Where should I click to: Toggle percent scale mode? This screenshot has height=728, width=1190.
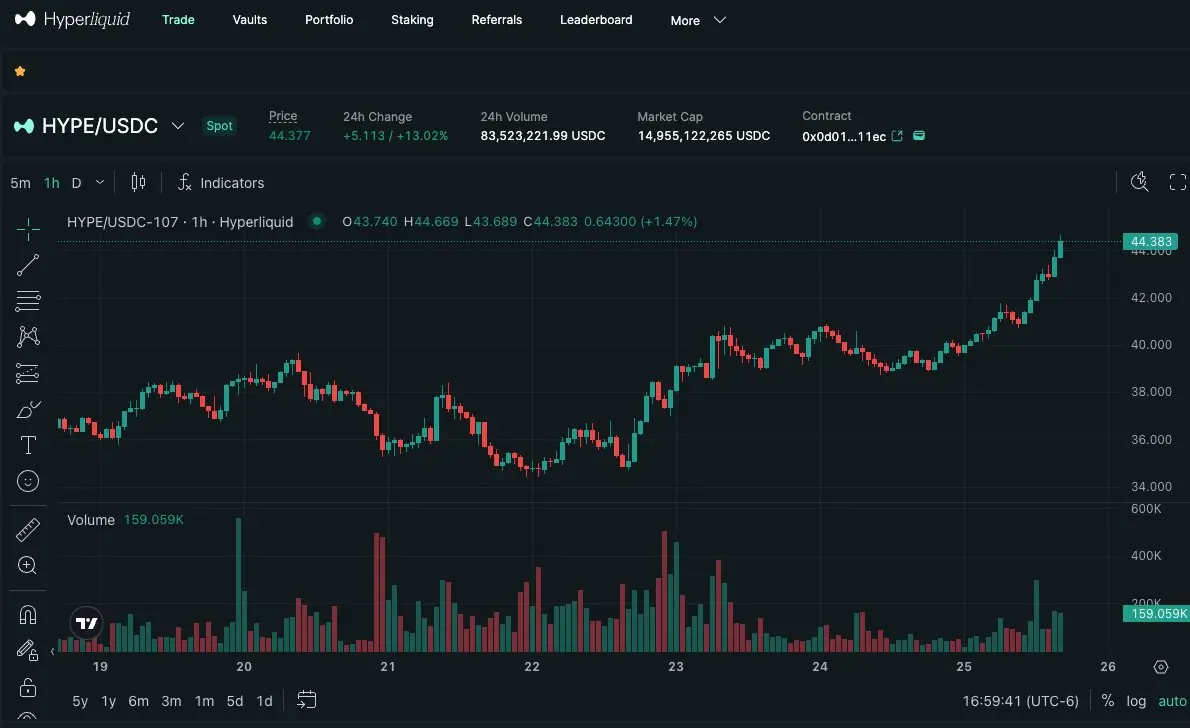click(1108, 701)
